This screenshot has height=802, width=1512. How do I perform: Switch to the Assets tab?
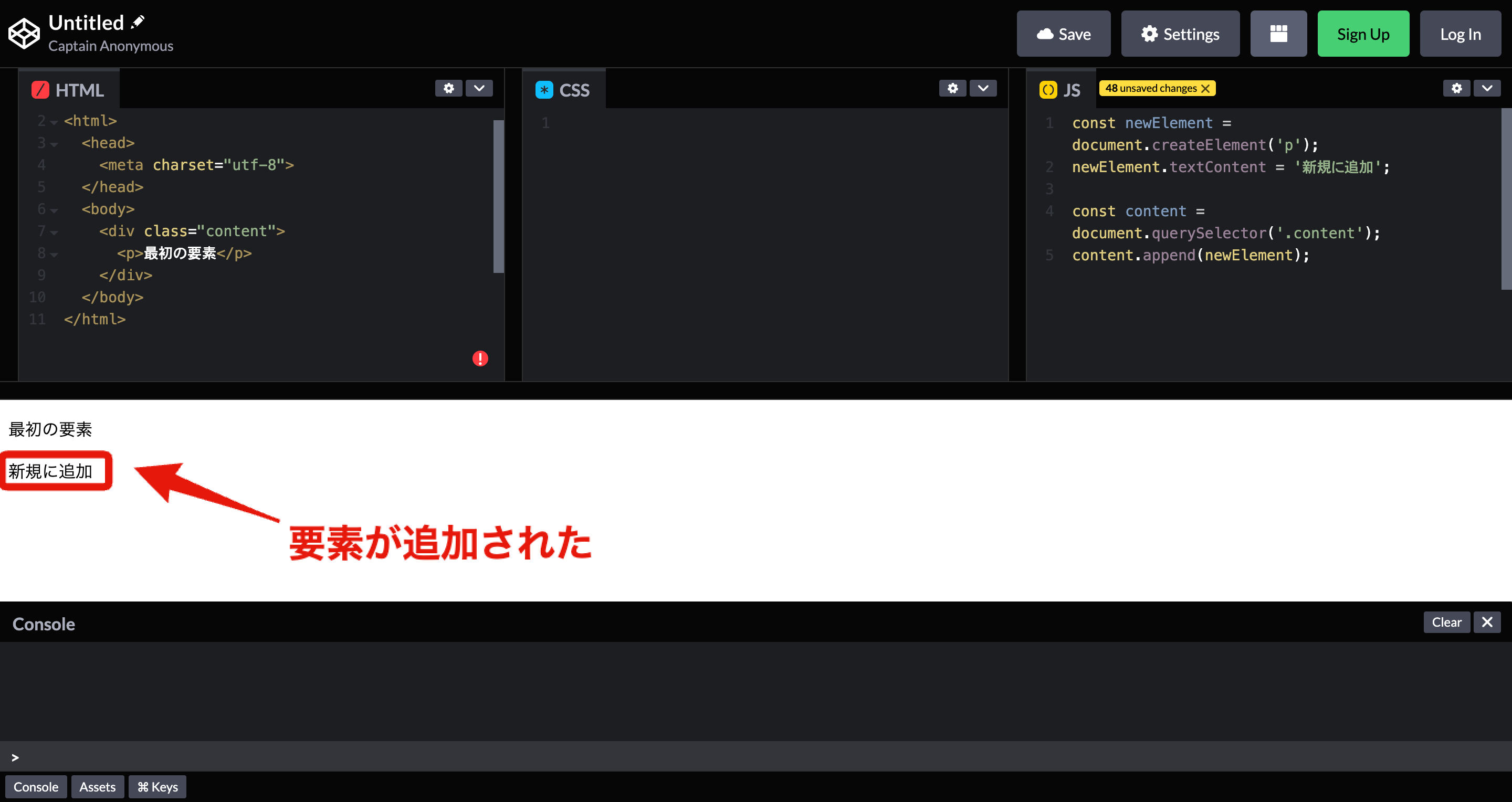click(98, 786)
